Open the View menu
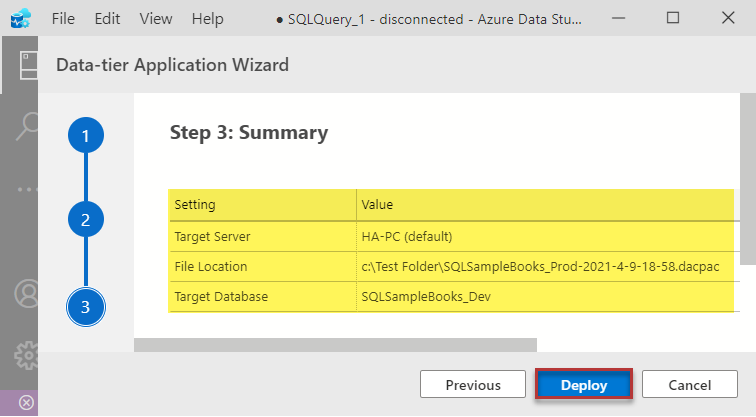This screenshot has width=756, height=417. pos(156,19)
